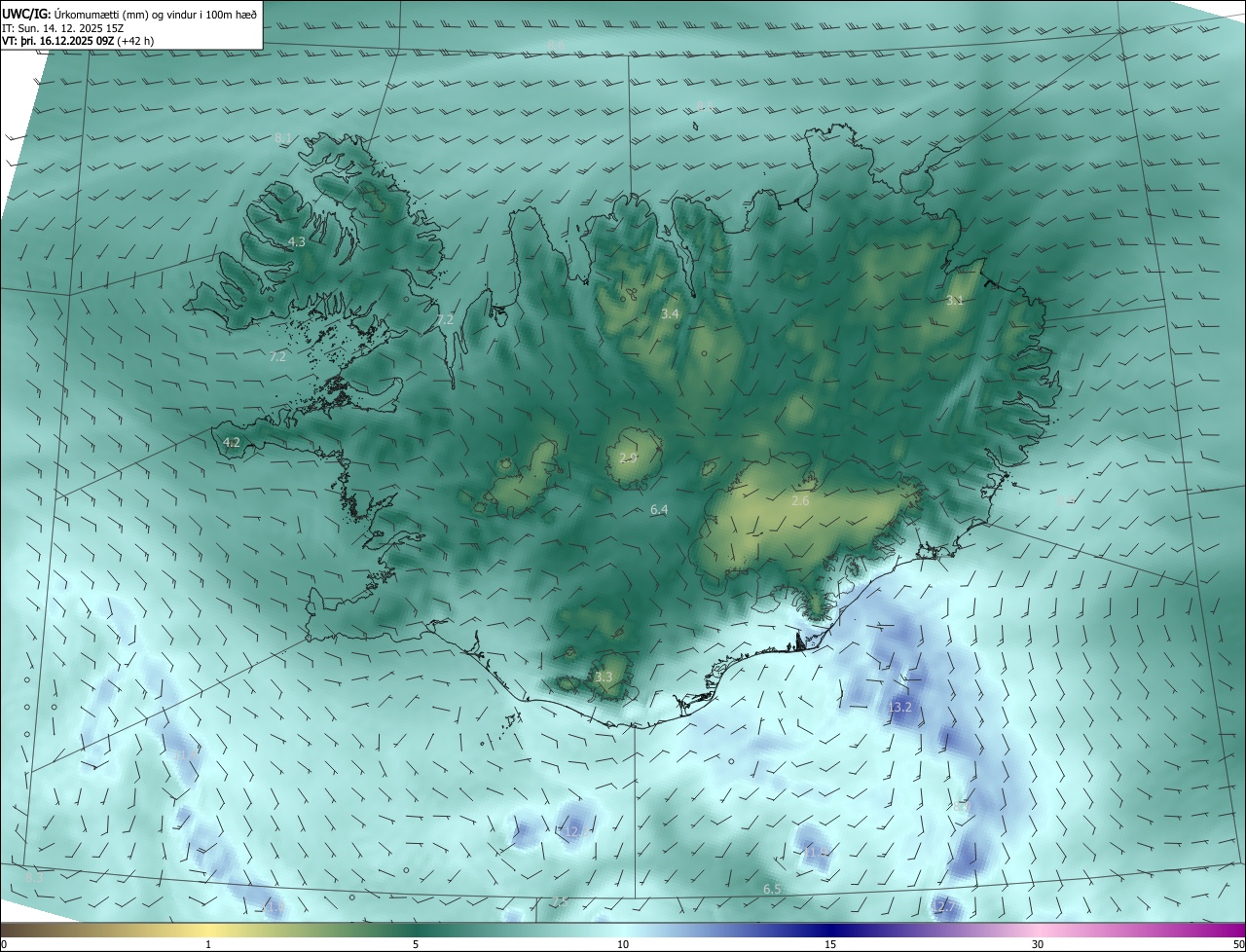Select the 5 tick on the color scale
The width and height of the screenshot is (1246, 952).
click(x=416, y=944)
